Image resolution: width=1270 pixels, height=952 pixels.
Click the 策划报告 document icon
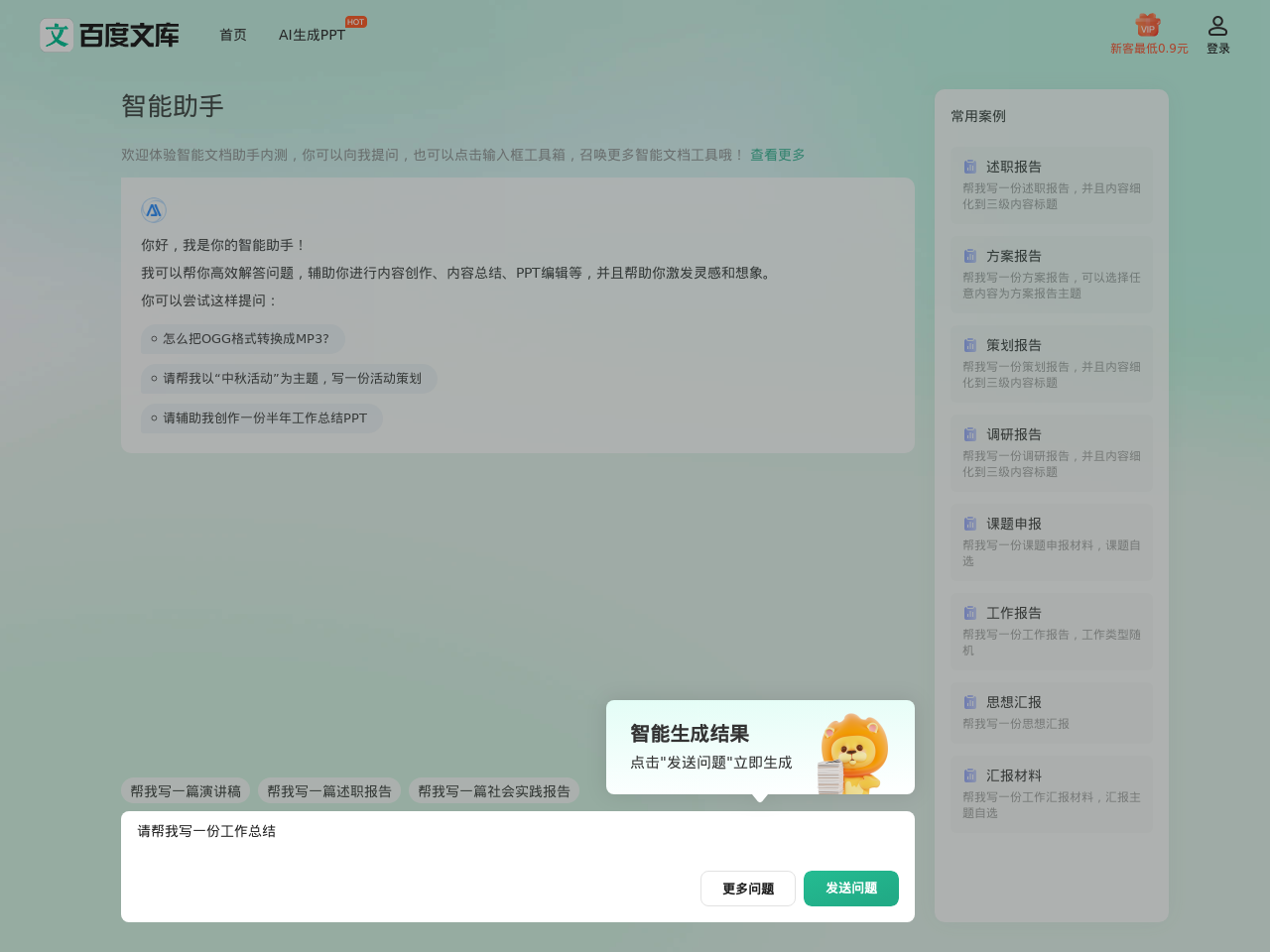(970, 345)
